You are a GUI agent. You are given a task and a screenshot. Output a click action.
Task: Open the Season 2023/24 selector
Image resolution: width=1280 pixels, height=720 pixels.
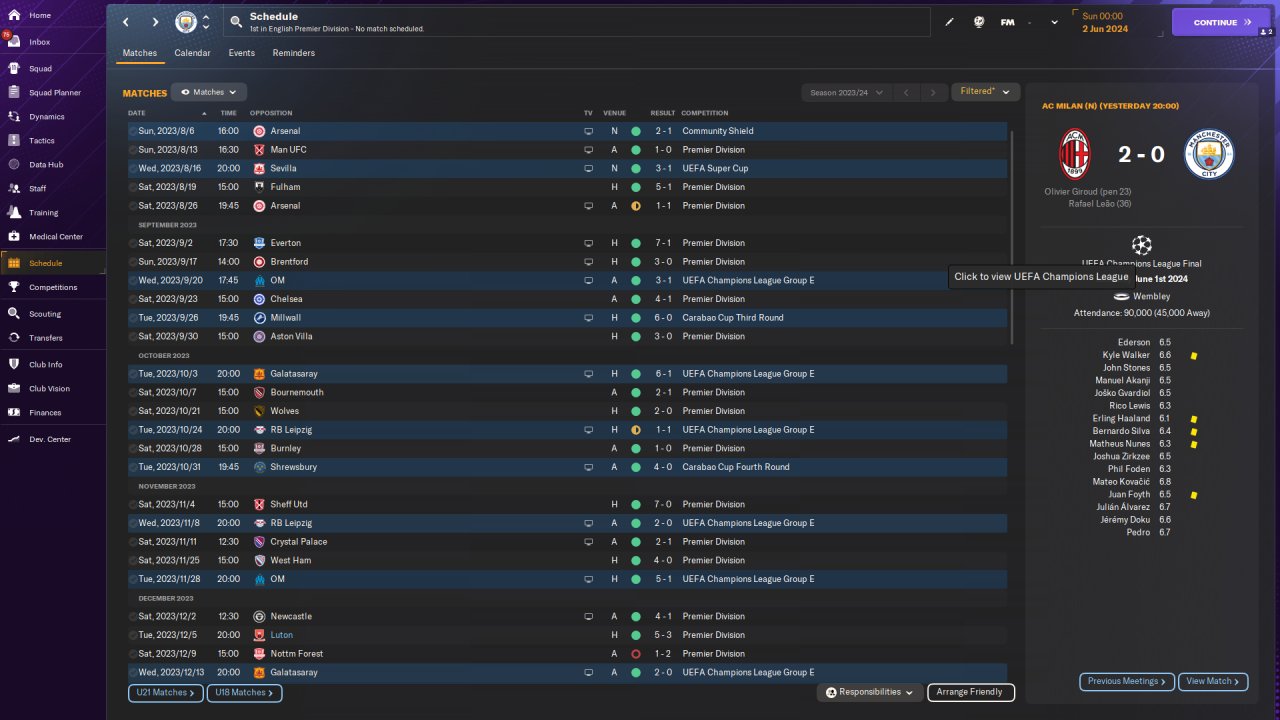(x=846, y=93)
